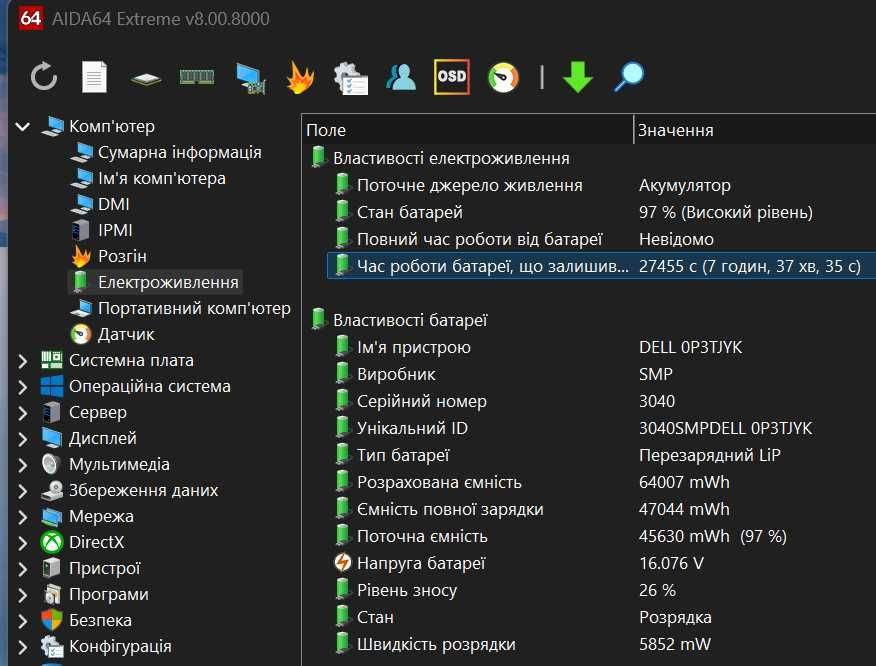
Task: Click the AIDA64 red 64 logo
Action: click(30, 18)
